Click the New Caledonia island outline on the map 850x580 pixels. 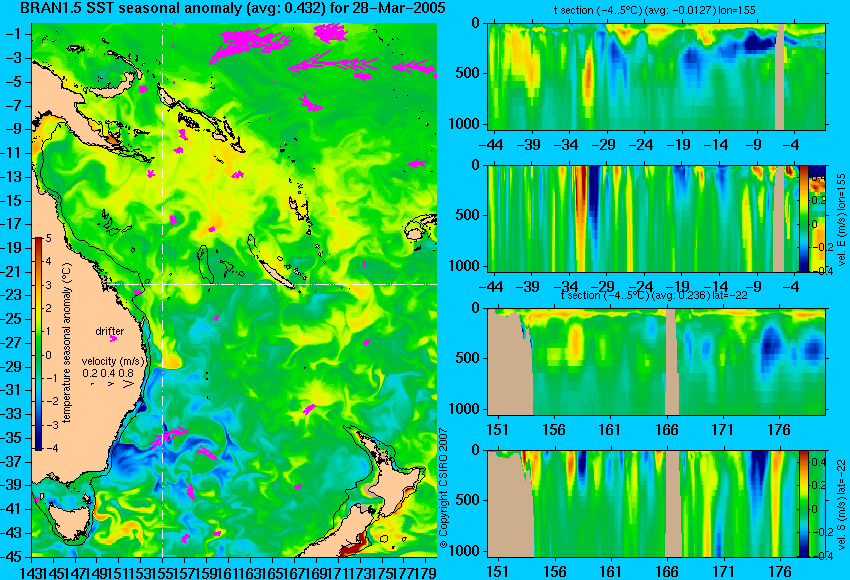pyautogui.click(x=275, y=274)
